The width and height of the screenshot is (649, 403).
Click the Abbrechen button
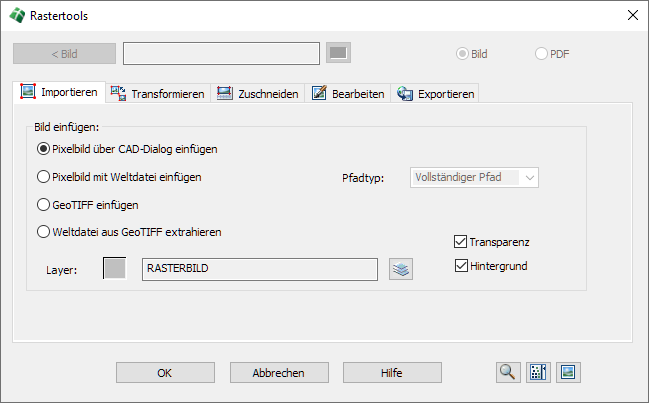coord(279,373)
